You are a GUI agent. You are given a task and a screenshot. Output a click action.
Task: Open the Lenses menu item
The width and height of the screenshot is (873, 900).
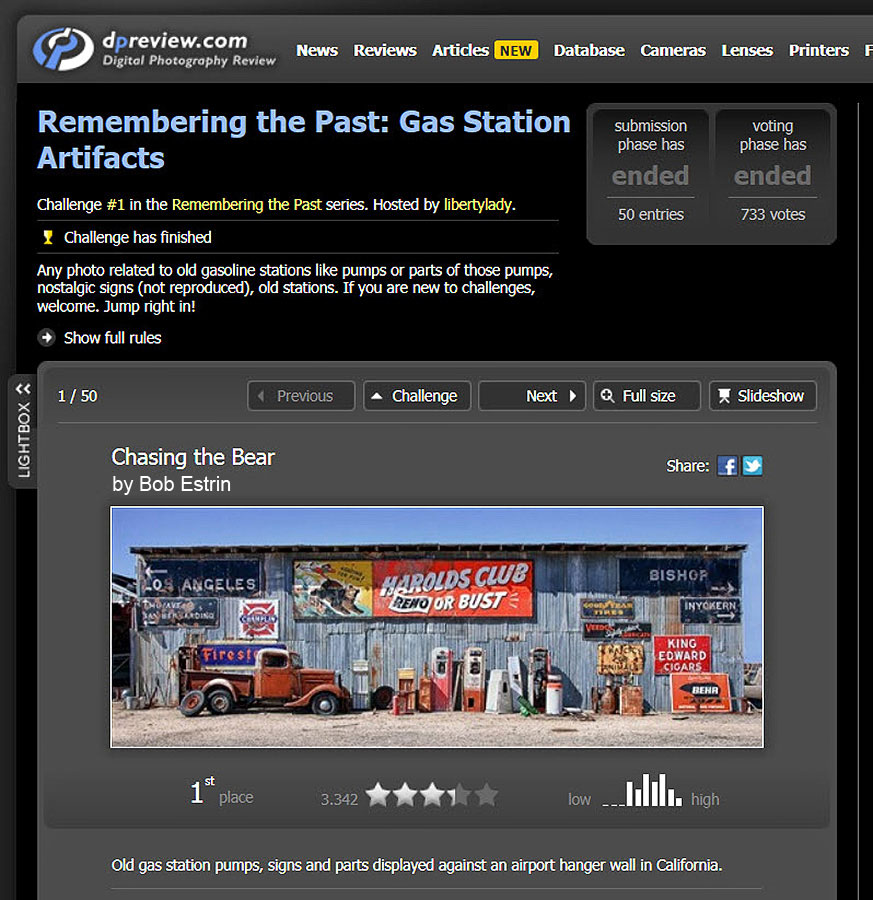(x=747, y=50)
